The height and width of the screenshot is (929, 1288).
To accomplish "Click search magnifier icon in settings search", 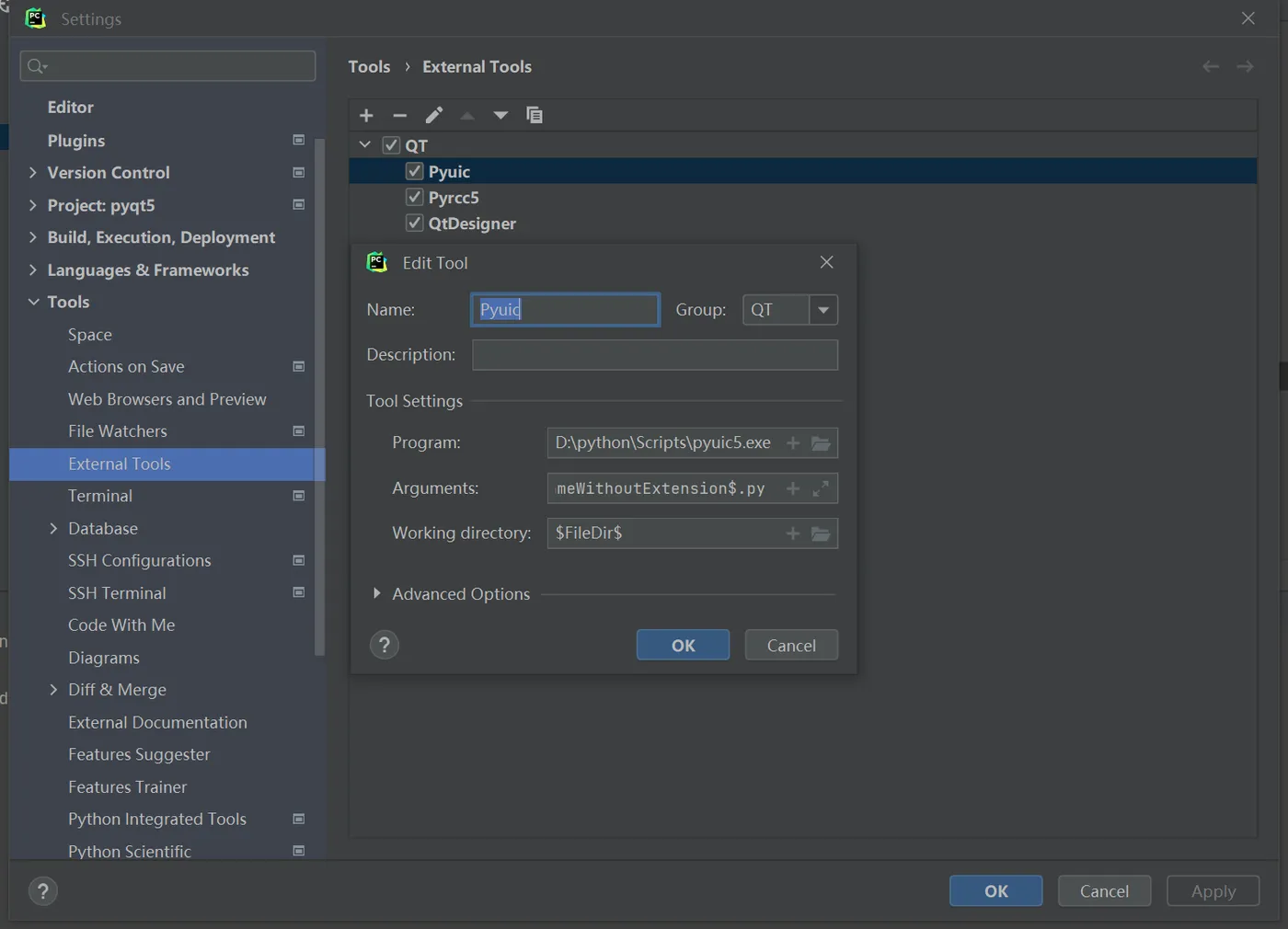I will [37, 65].
